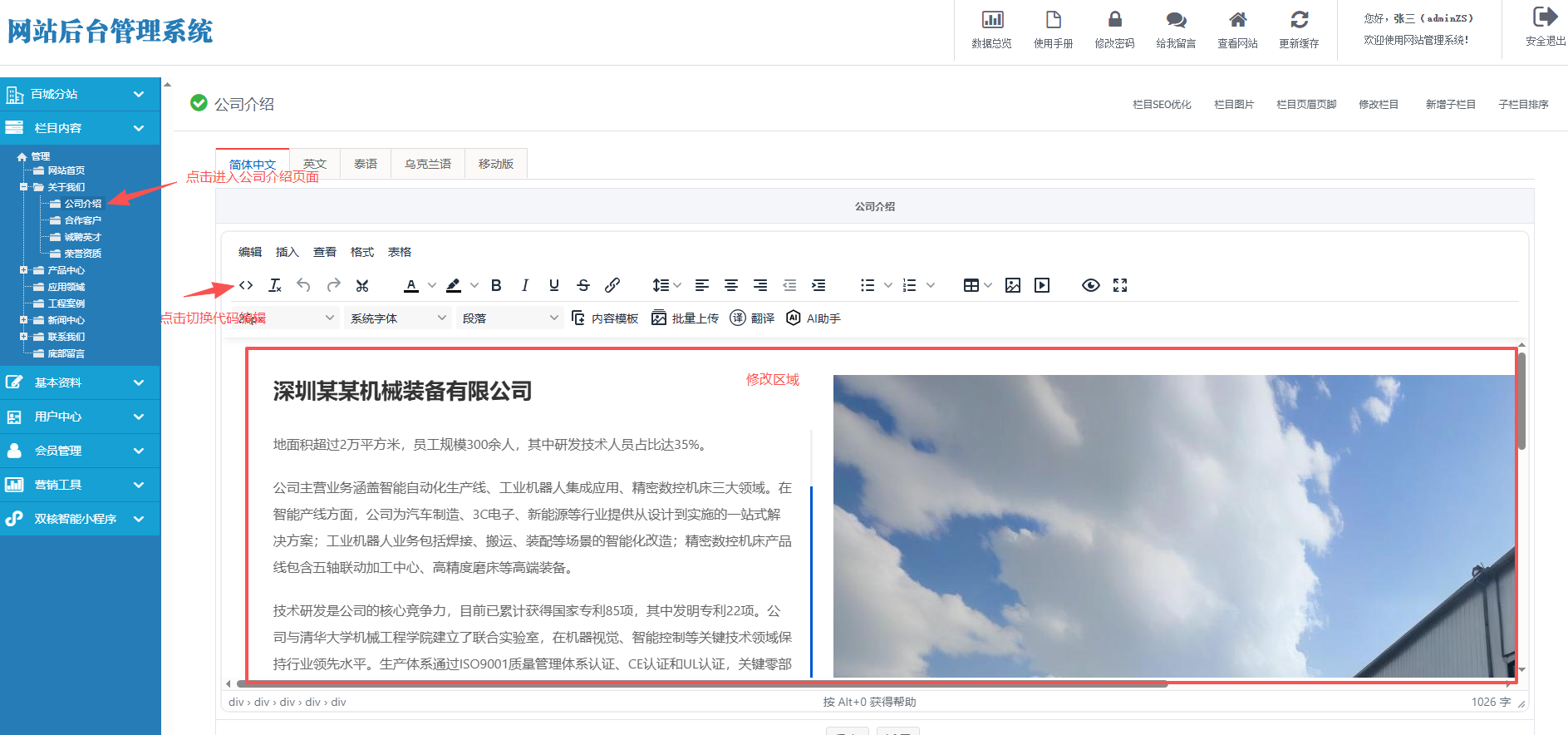This screenshot has width=1568, height=735.
Task: Toggle bold formatting
Action: (x=496, y=285)
